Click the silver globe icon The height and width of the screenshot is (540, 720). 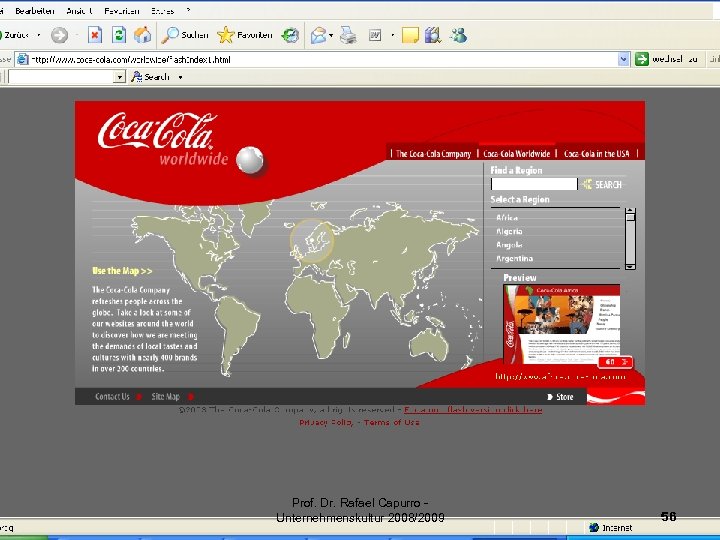(250, 160)
